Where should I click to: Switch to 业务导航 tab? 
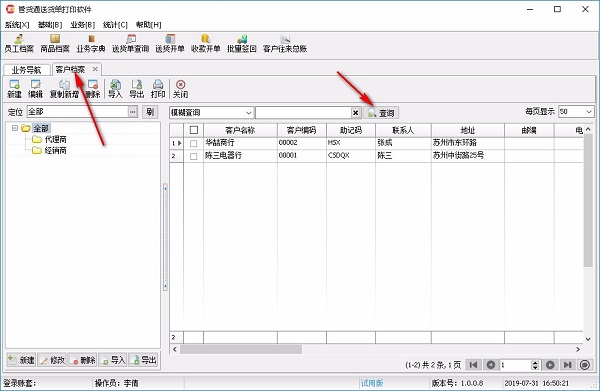26,70
